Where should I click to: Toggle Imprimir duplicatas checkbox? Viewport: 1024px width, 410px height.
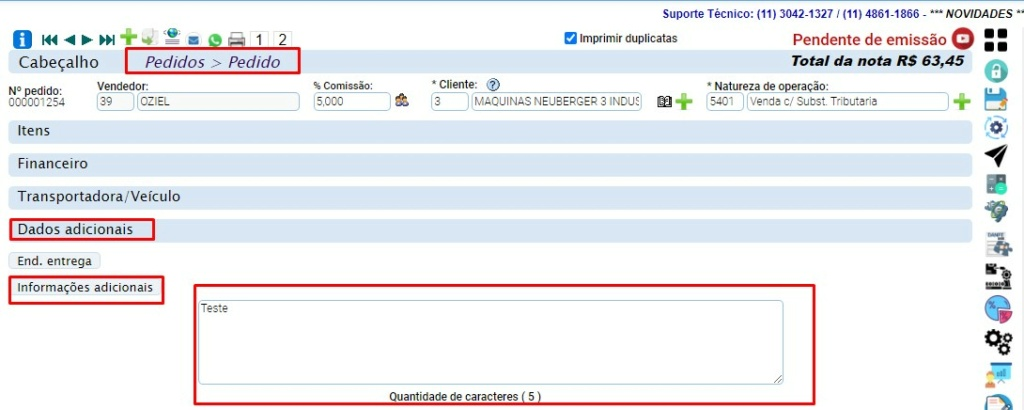(571, 39)
